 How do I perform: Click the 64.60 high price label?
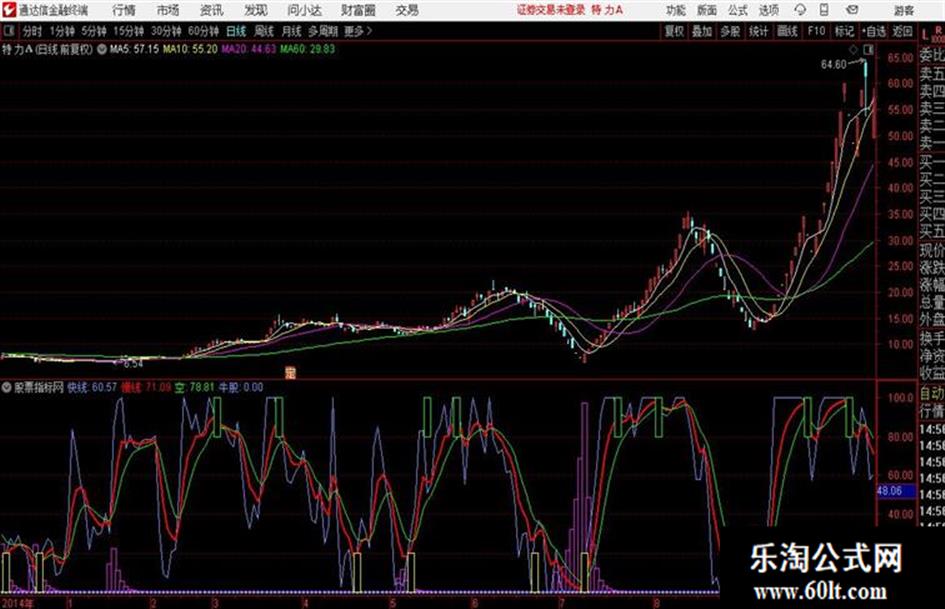point(834,64)
